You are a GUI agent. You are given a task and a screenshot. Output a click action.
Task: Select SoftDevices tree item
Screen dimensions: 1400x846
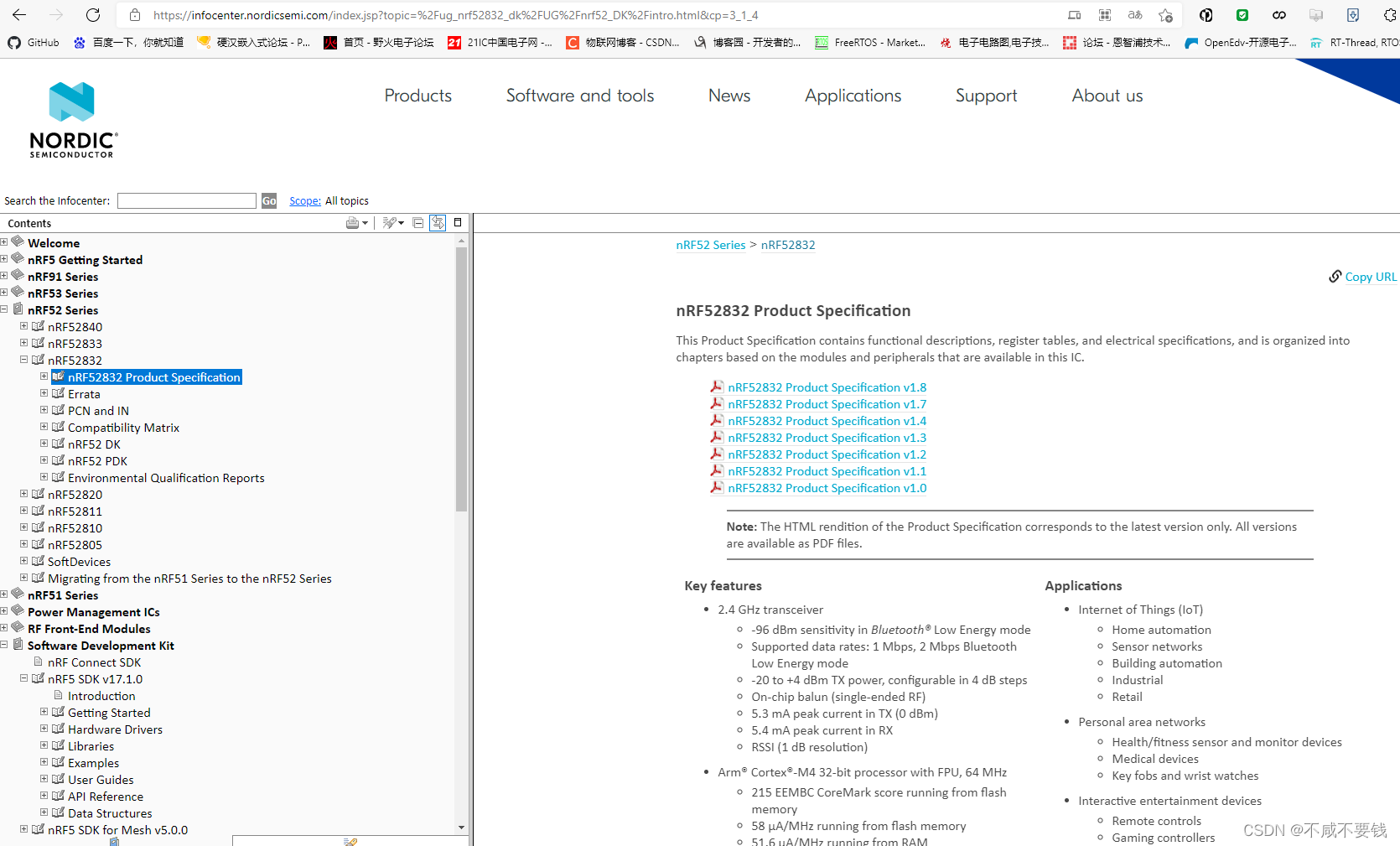(79, 562)
